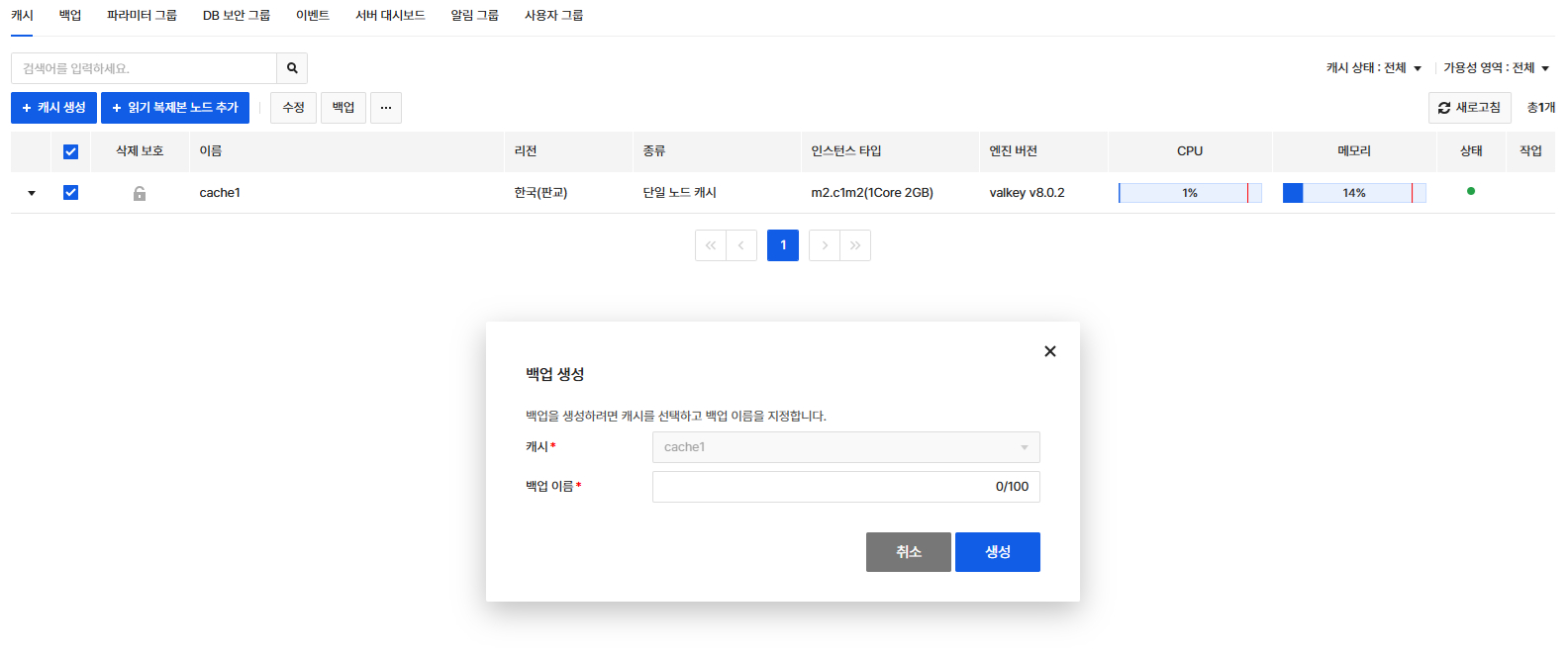
Task: Click the search magnifier icon
Action: pos(292,68)
